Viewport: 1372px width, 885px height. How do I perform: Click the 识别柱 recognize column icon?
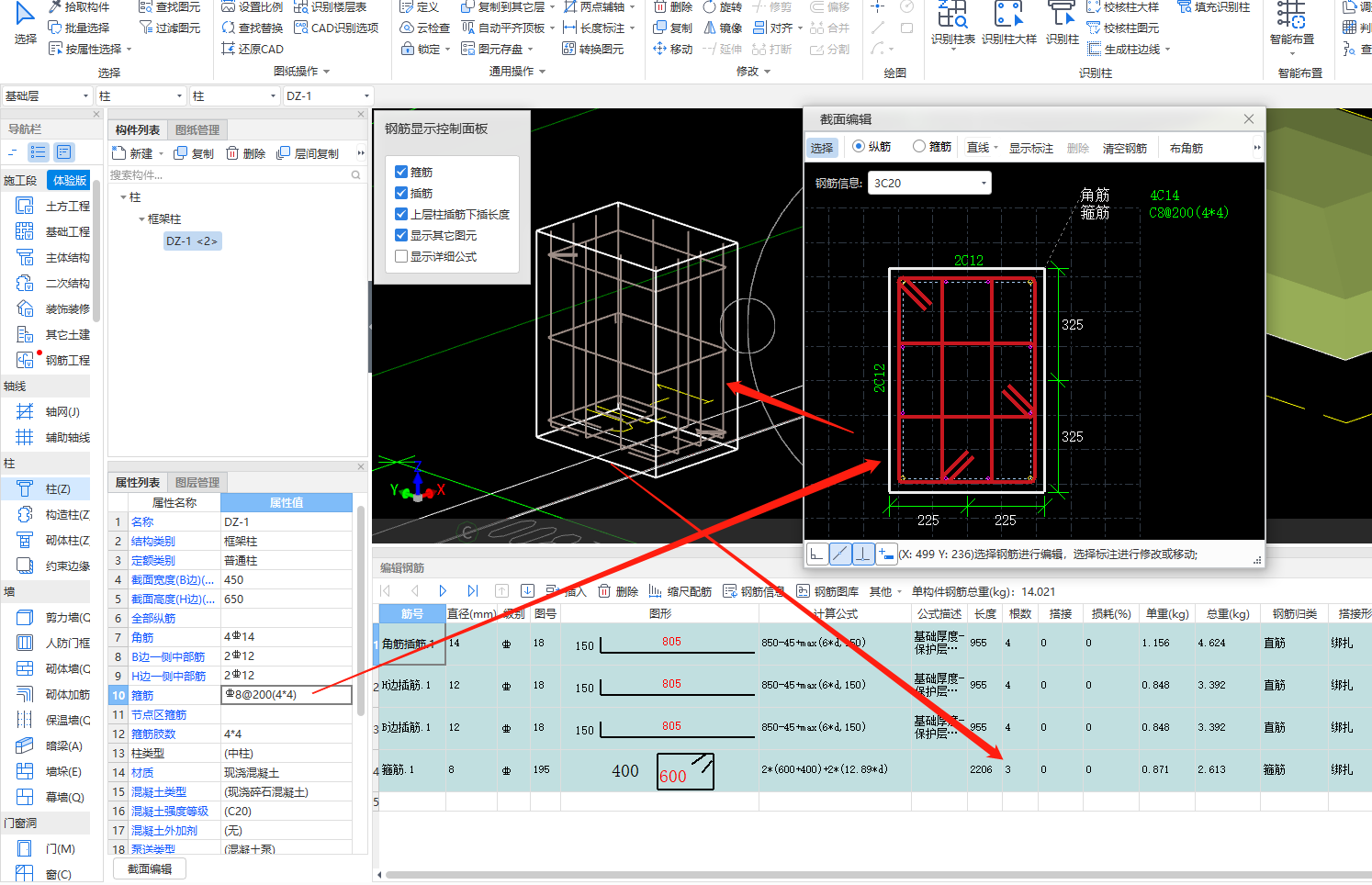pyautogui.click(x=1062, y=23)
